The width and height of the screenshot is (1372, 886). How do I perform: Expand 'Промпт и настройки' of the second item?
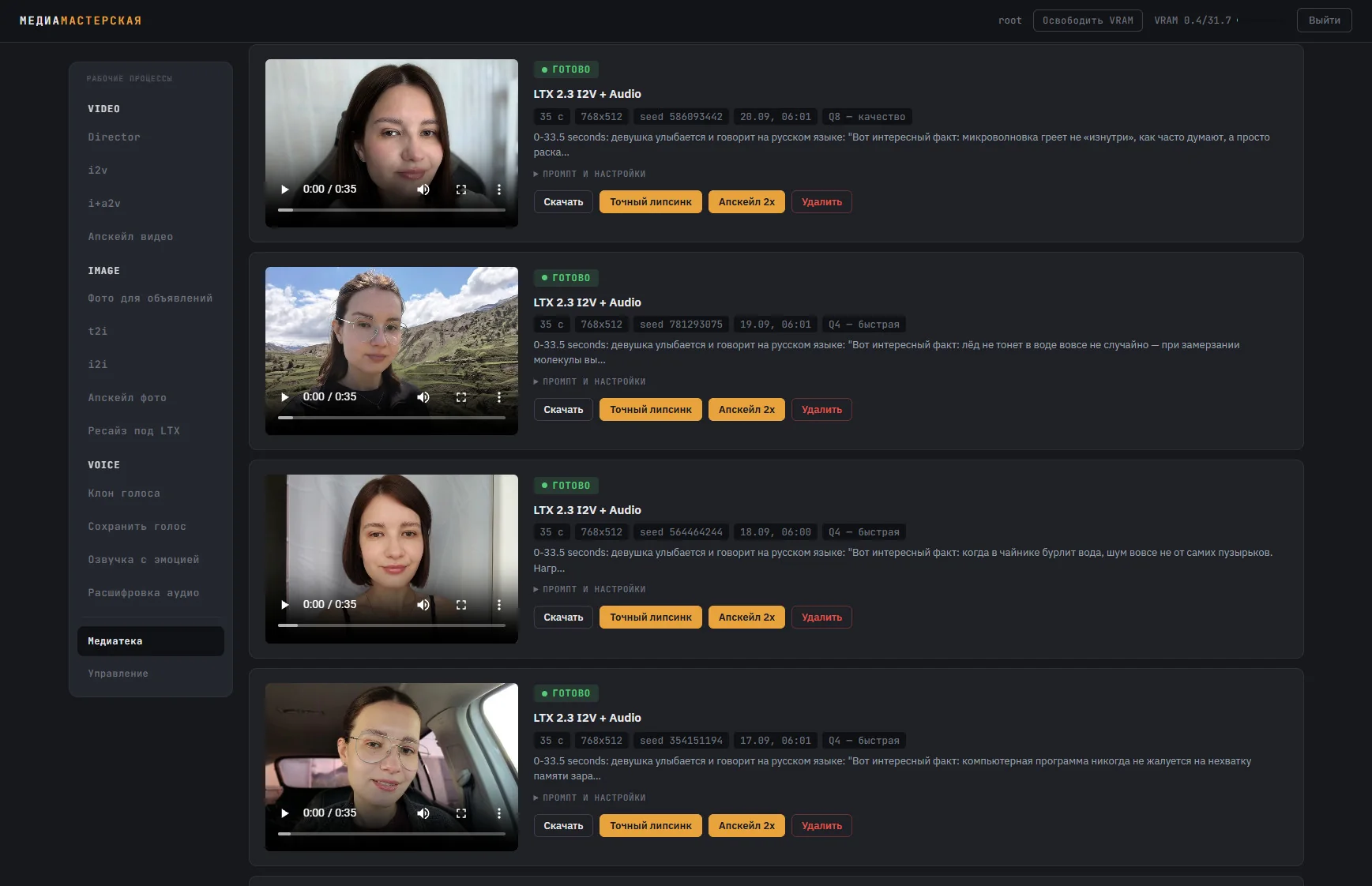coord(589,381)
